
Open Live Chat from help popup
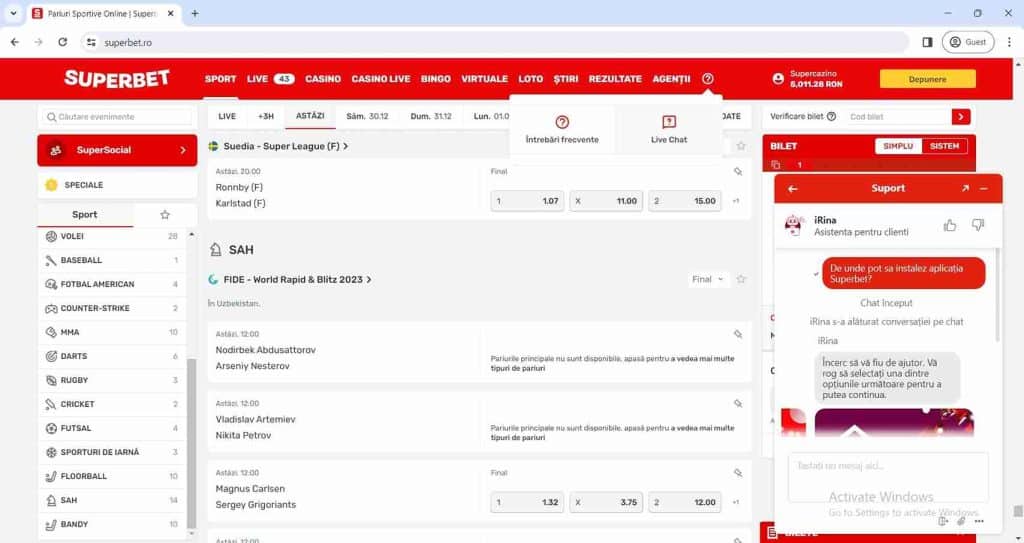coord(669,129)
